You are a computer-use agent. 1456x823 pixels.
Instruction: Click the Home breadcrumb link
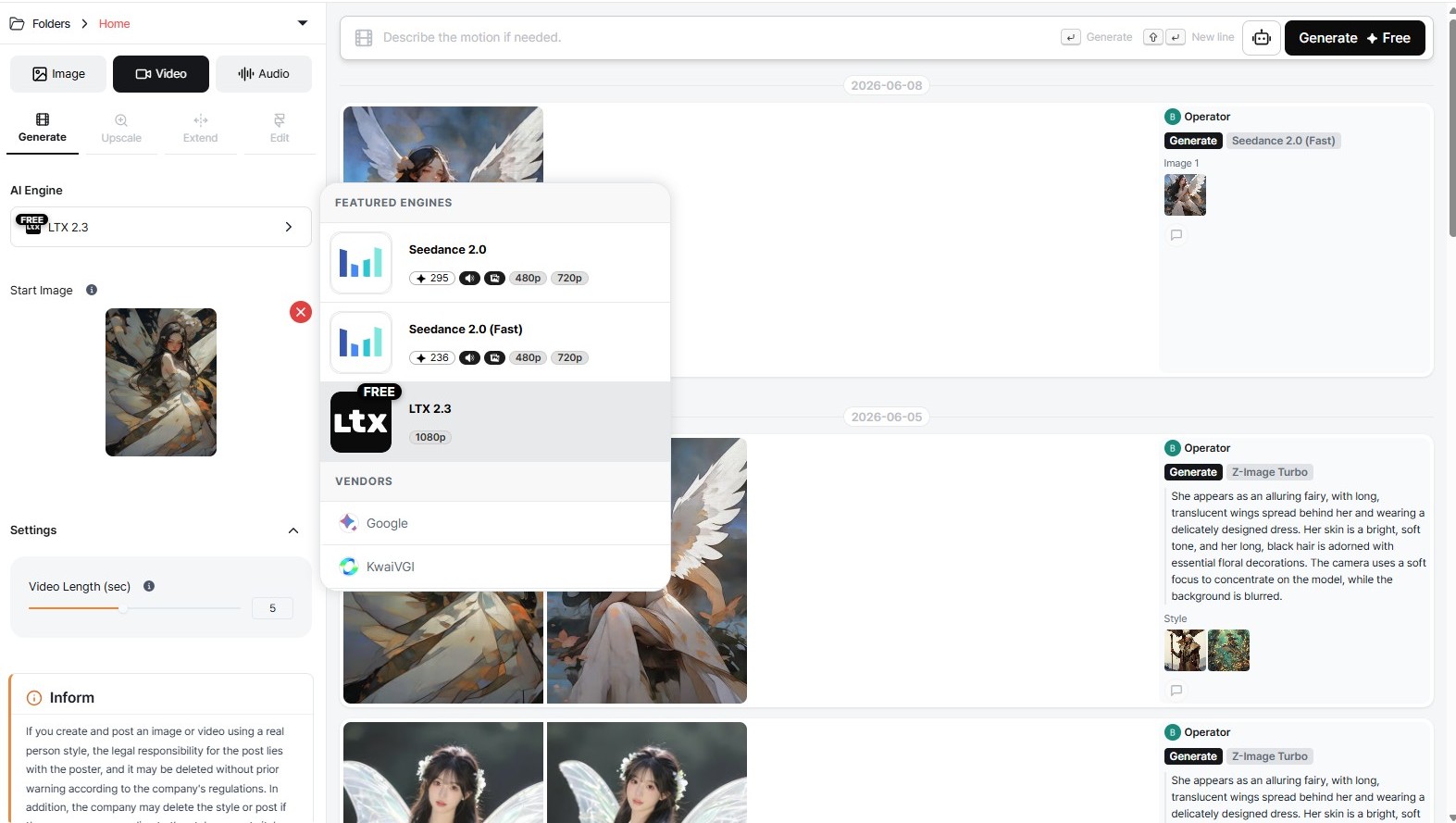[114, 23]
